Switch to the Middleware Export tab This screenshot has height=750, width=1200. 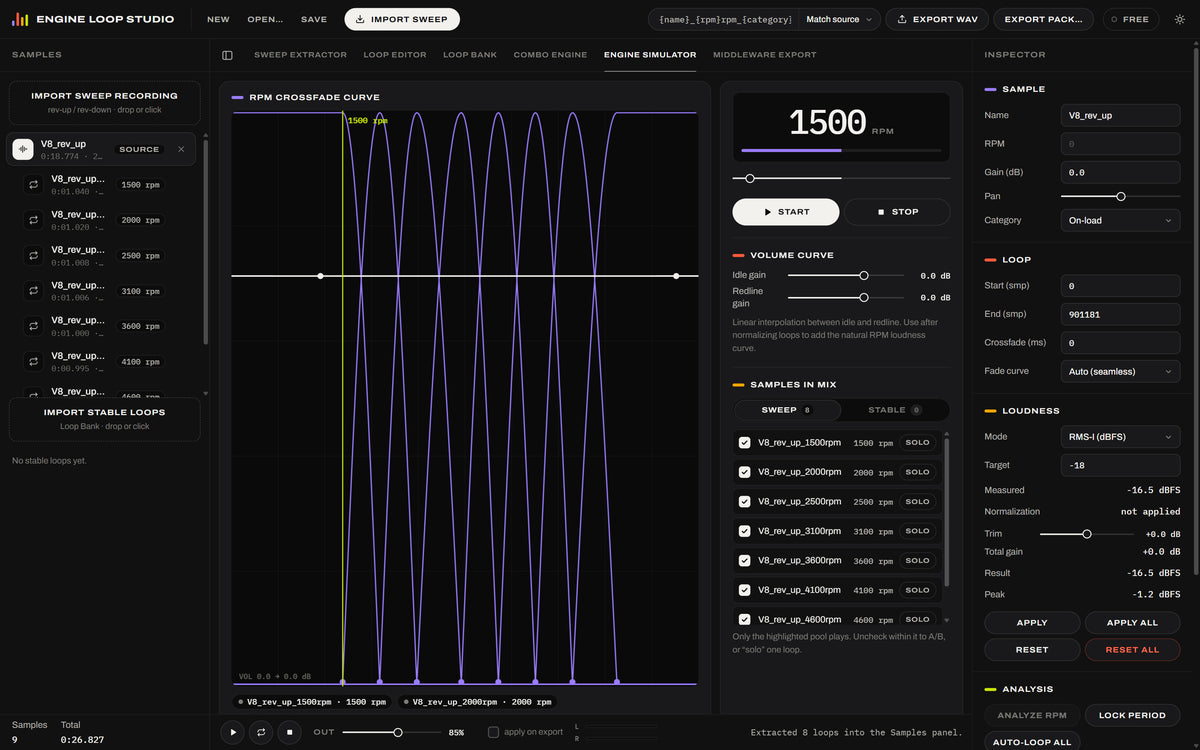click(x=765, y=55)
